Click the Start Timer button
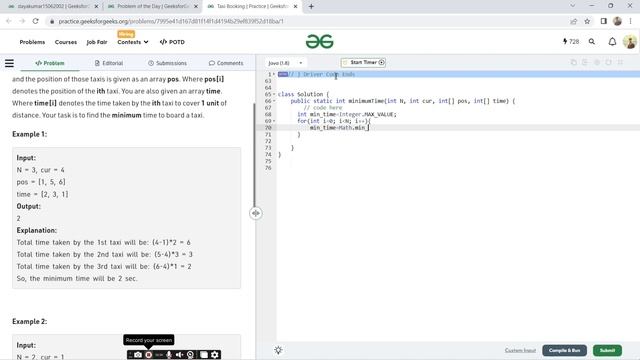 click(363, 62)
